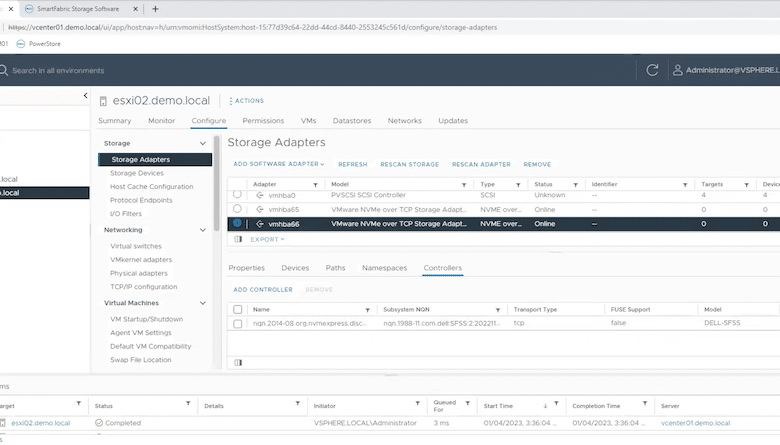The width and height of the screenshot is (780, 445).
Task: Filter the adapters Status column
Action: tap(576, 185)
